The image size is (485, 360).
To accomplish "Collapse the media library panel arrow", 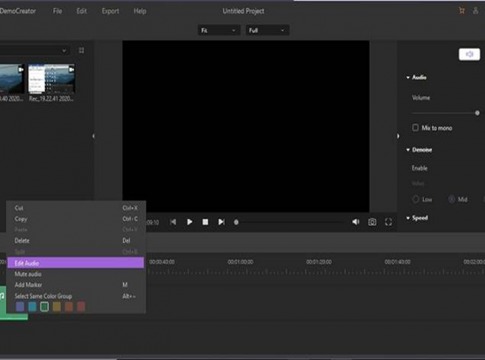I will (93, 136).
